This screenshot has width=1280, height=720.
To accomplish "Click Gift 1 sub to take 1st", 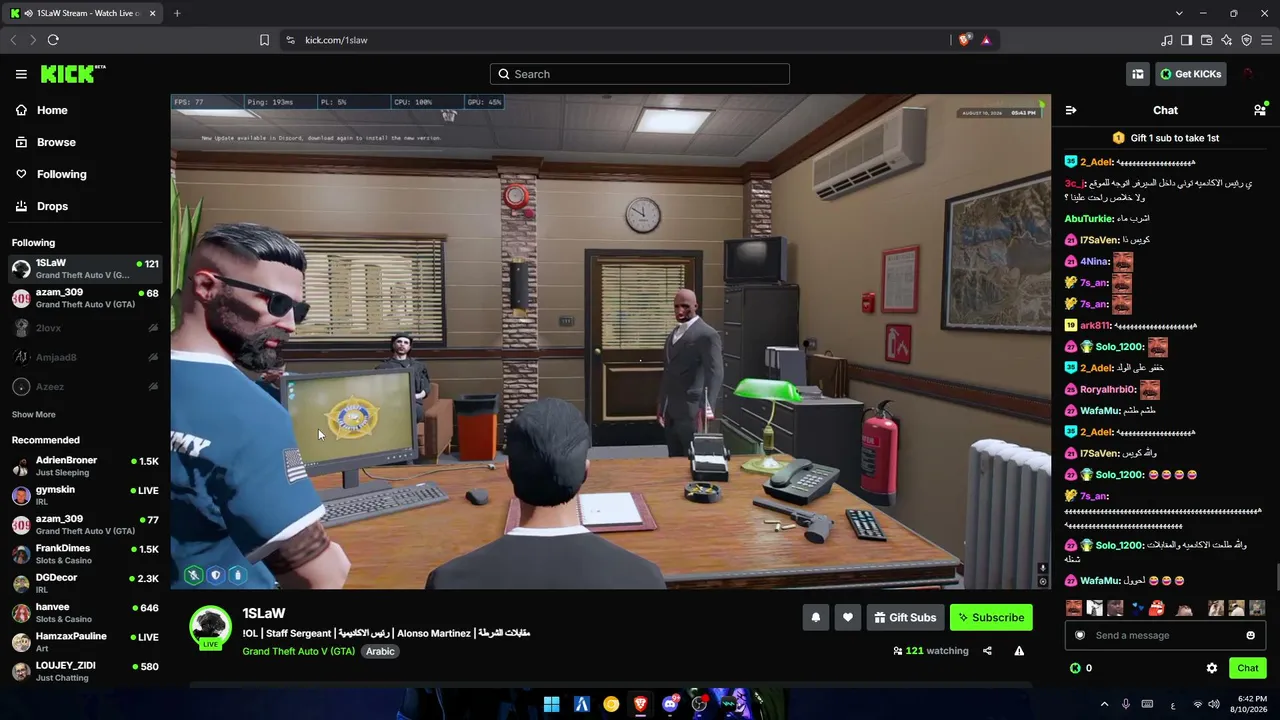I will pos(1165,138).
